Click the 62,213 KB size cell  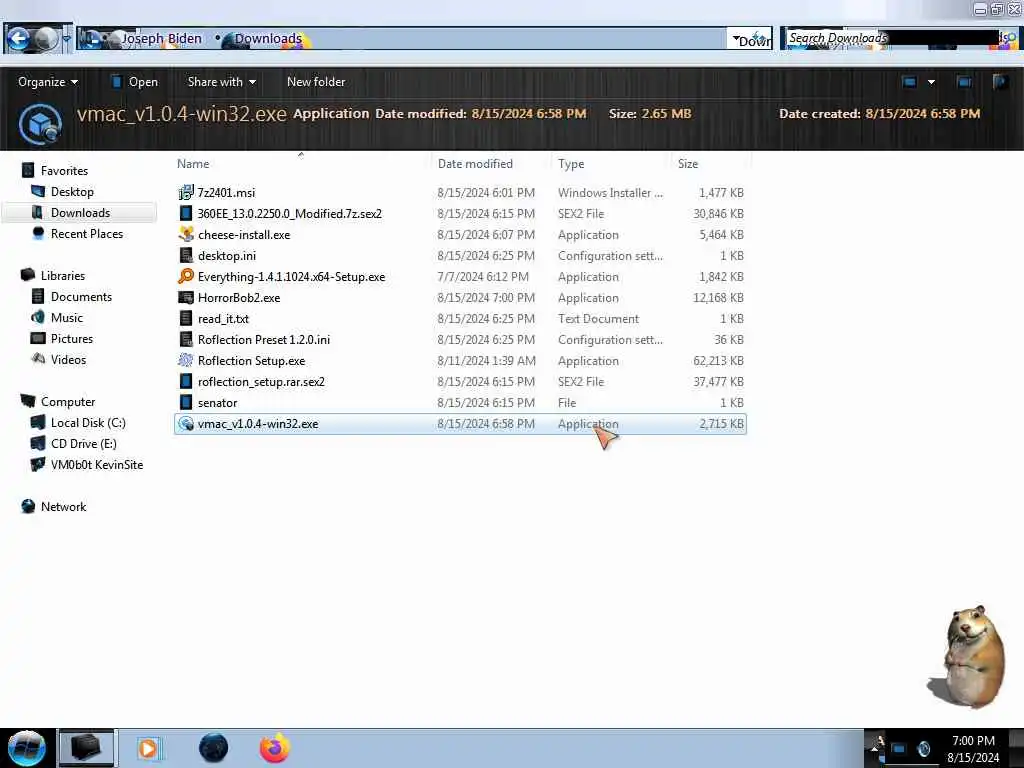click(x=718, y=360)
